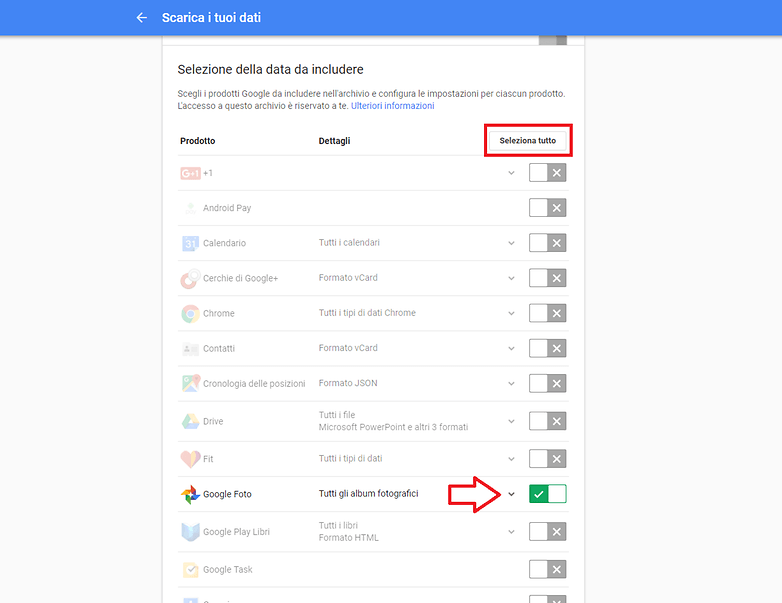The height and width of the screenshot is (603, 782).
Task: Disable the Google Foto switch
Action: point(548,494)
